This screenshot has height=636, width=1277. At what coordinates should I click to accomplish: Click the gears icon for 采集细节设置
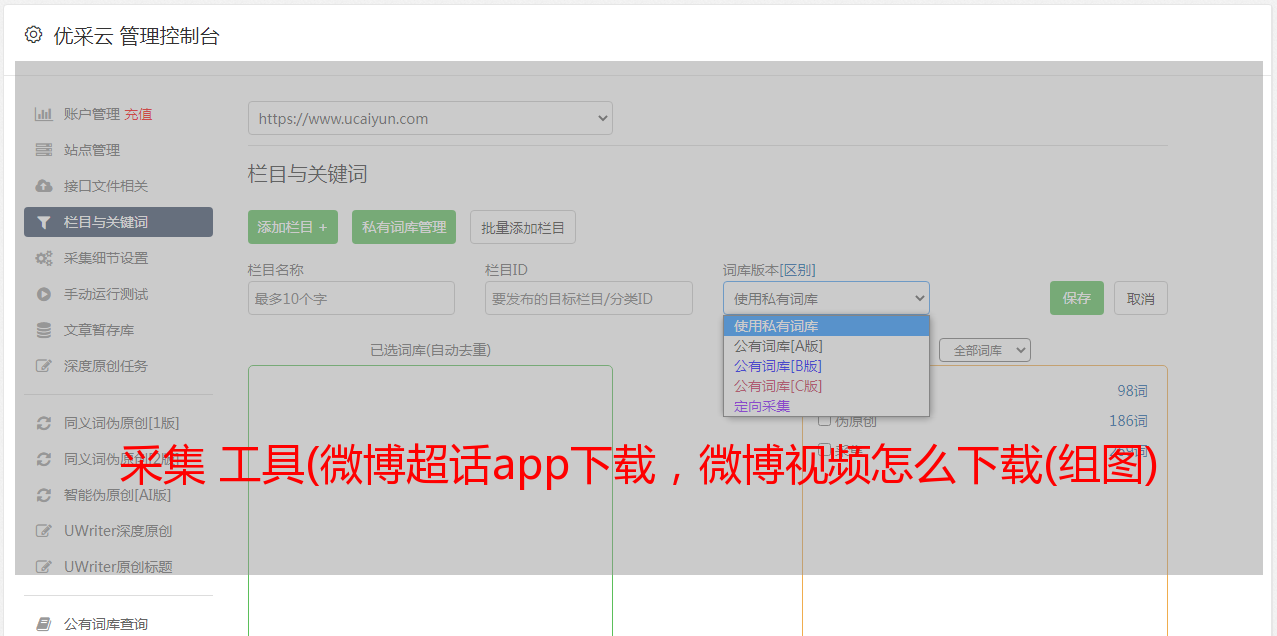43,258
